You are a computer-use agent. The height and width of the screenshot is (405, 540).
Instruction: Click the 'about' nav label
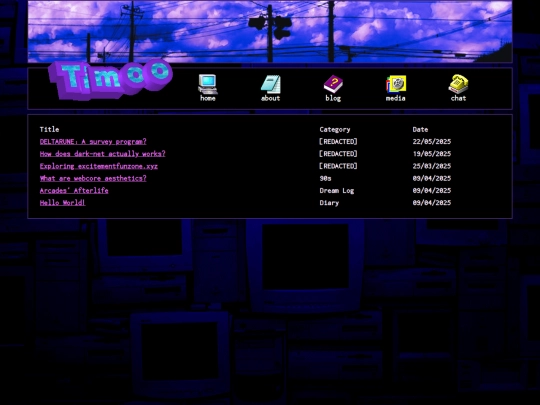coord(271,98)
